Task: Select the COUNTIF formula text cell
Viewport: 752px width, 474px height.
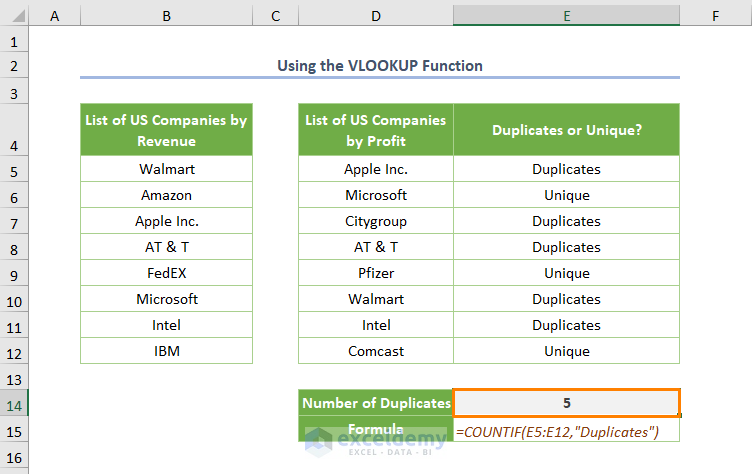Action: coord(566,429)
